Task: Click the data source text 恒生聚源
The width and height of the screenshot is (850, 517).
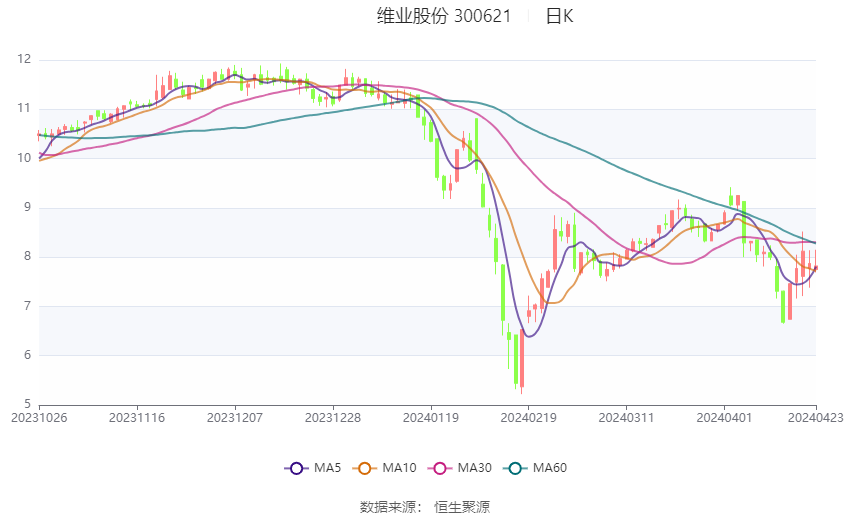Action: tap(462, 507)
